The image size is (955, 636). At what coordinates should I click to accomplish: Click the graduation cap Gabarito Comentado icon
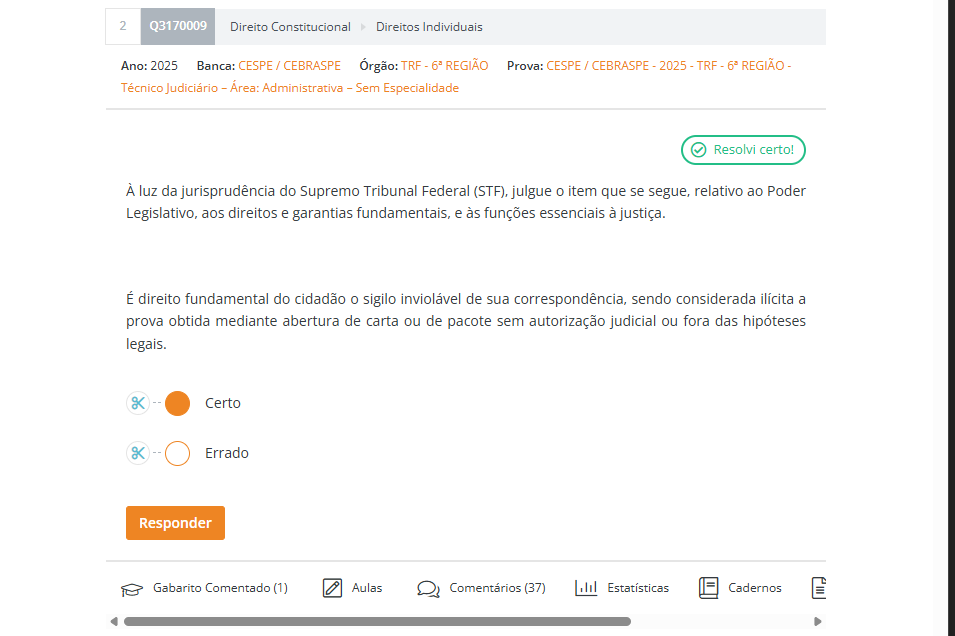132,588
